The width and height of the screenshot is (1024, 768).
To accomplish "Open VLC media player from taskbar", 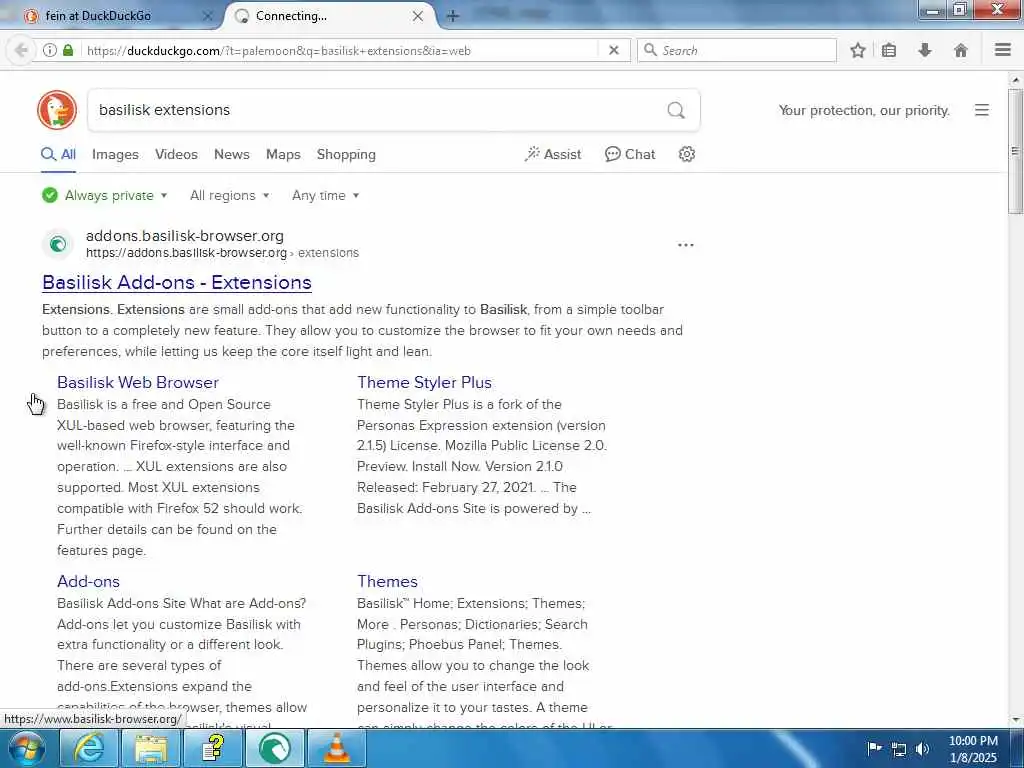I will 336,748.
